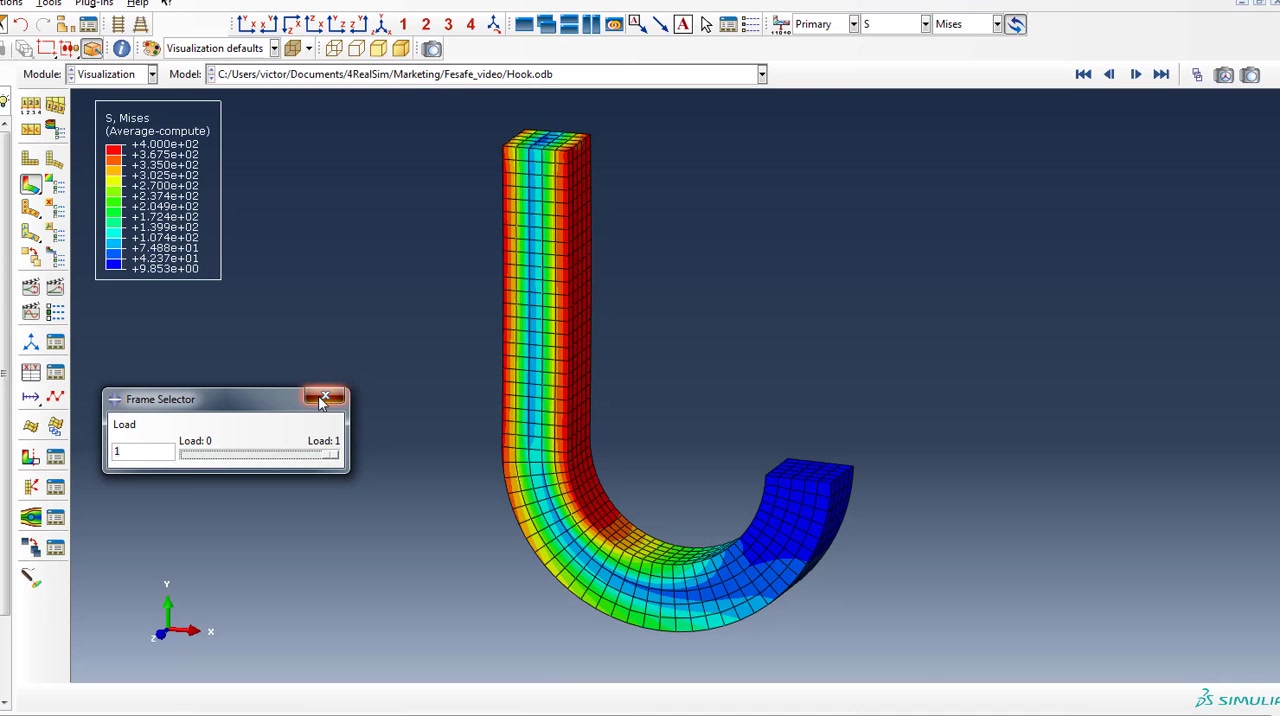Open the Mises invariant dropdown

click(997, 24)
